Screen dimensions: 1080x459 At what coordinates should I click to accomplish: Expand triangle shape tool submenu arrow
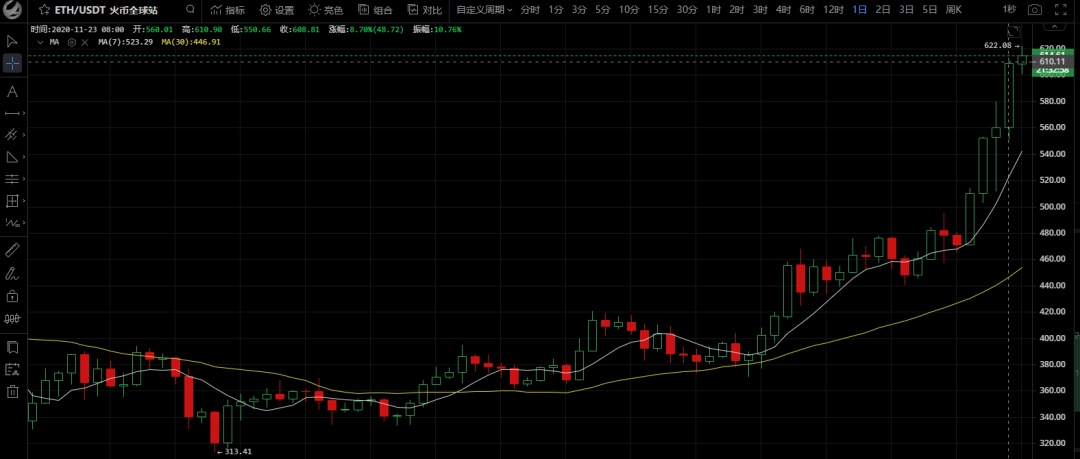click(x=25, y=156)
